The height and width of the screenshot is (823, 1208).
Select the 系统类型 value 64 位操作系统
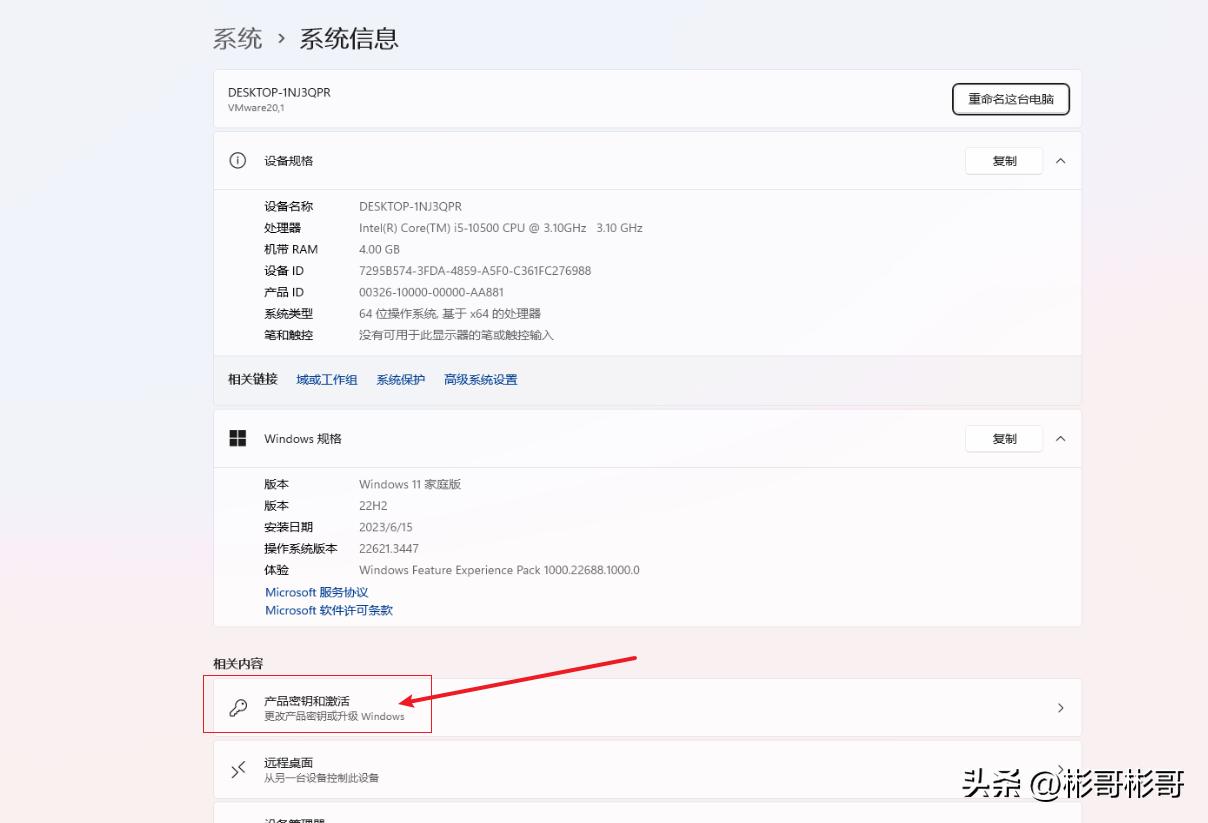450,314
